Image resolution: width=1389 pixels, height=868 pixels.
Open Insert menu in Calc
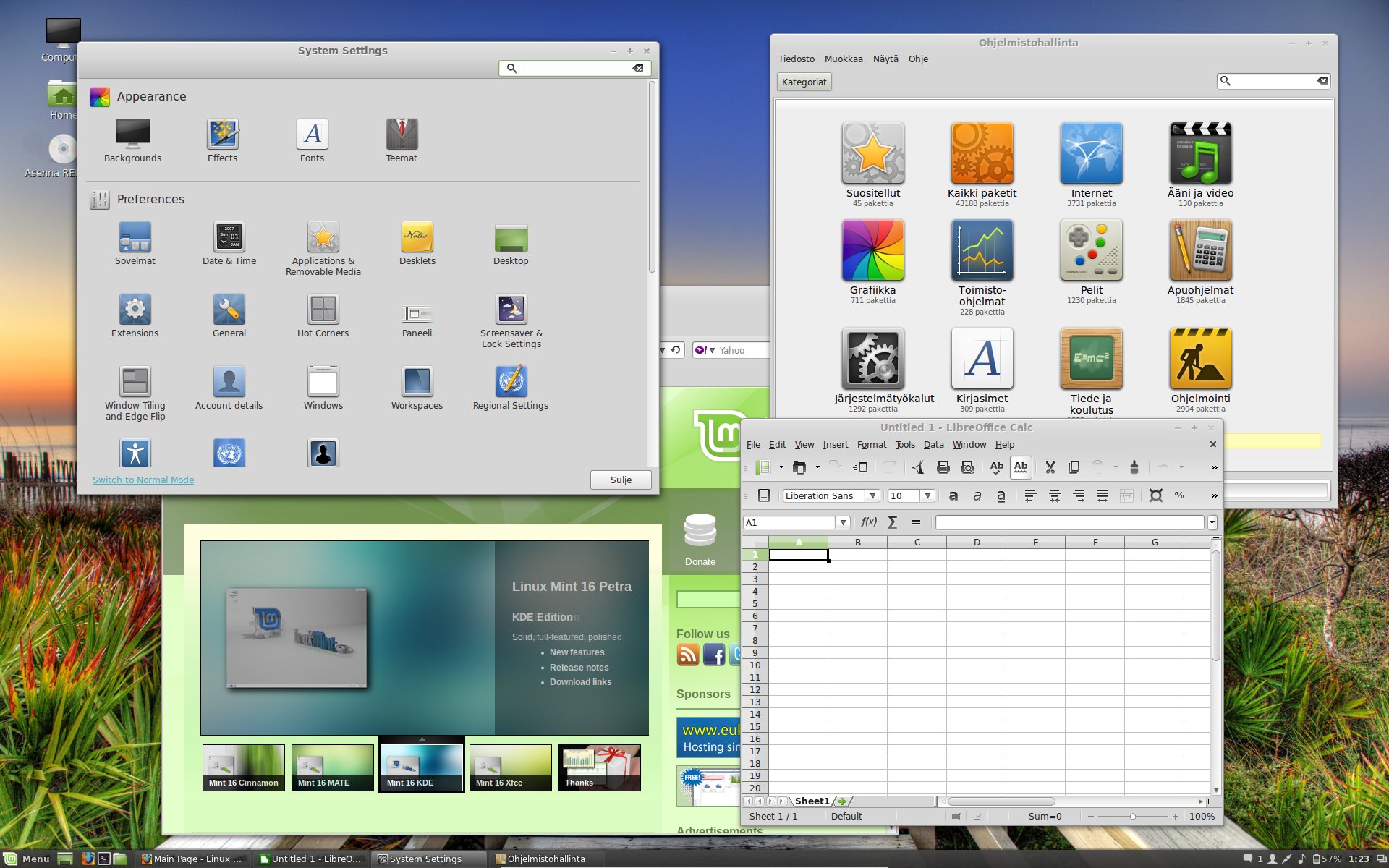click(836, 444)
